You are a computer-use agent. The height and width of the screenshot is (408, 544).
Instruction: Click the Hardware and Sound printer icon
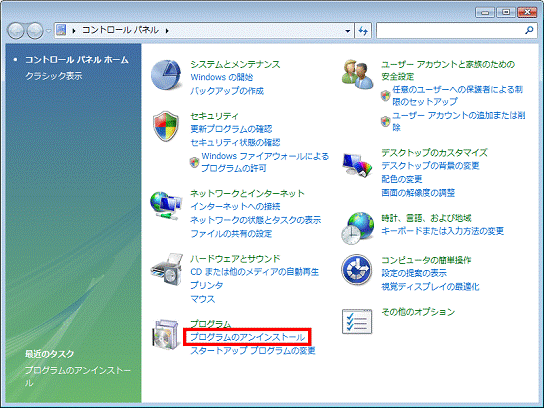[167, 269]
